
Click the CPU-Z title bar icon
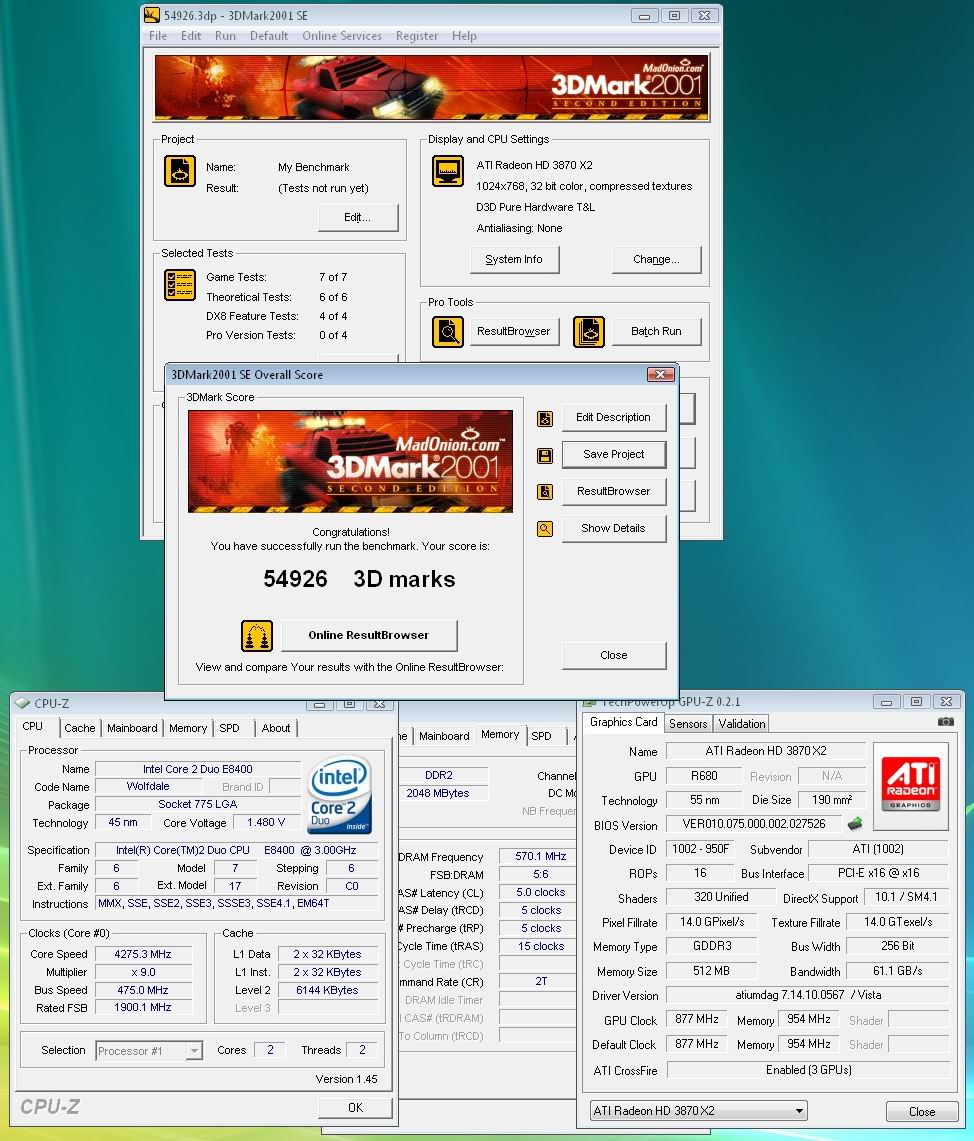tap(23, 703)
